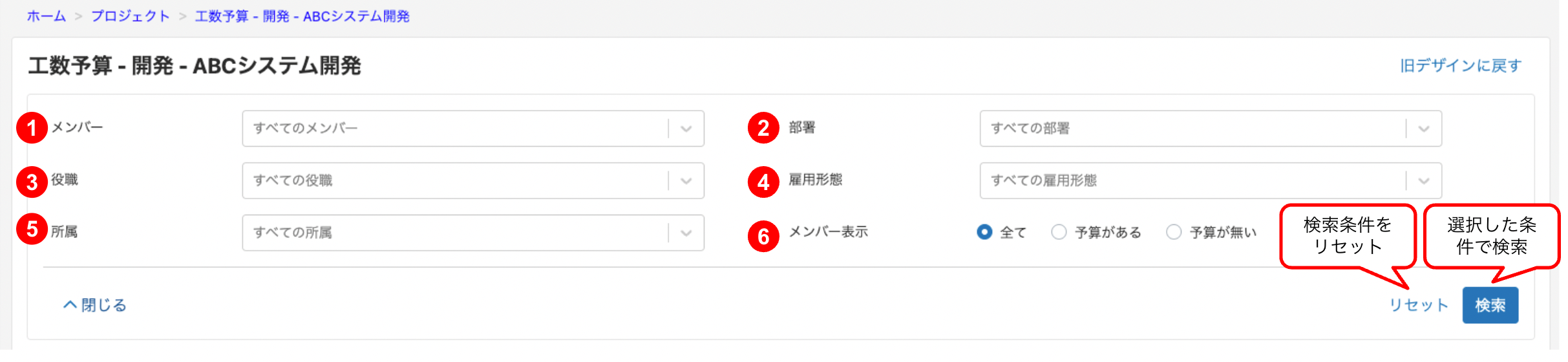Select the 予算がある radio option

point(1059,232)
